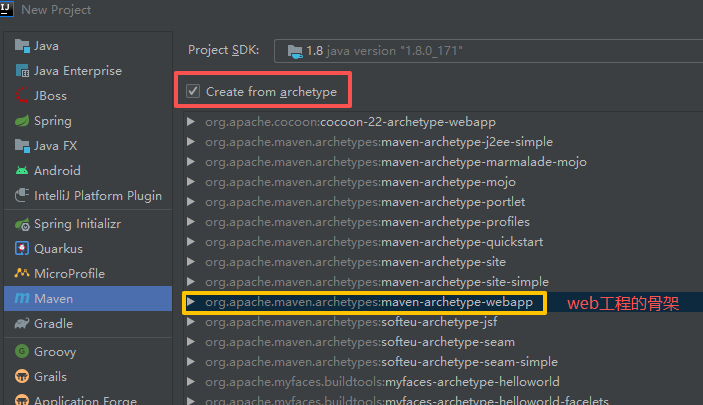Select softeu-archetype-seam archetype text
Image resolution: width=703 pixels, height=405 pixels.
point(360,342)
